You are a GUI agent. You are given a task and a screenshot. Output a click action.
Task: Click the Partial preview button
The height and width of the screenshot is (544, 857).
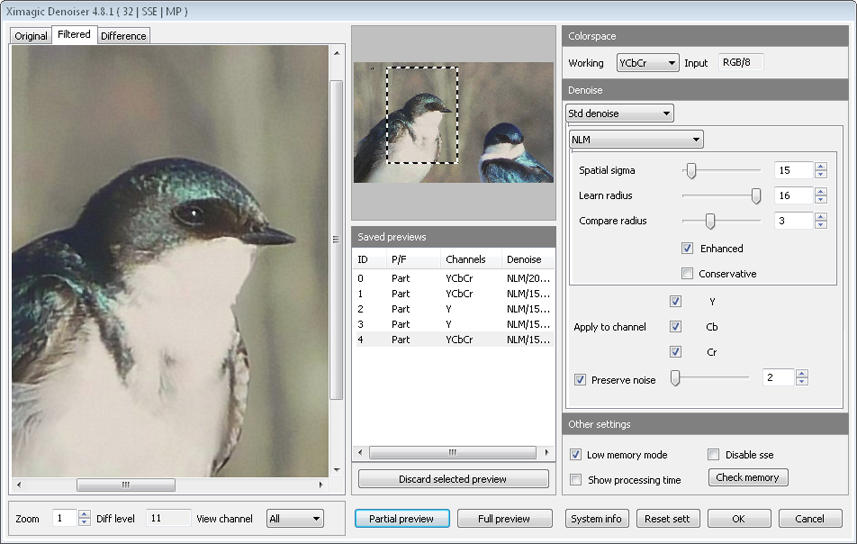point(402,519)
